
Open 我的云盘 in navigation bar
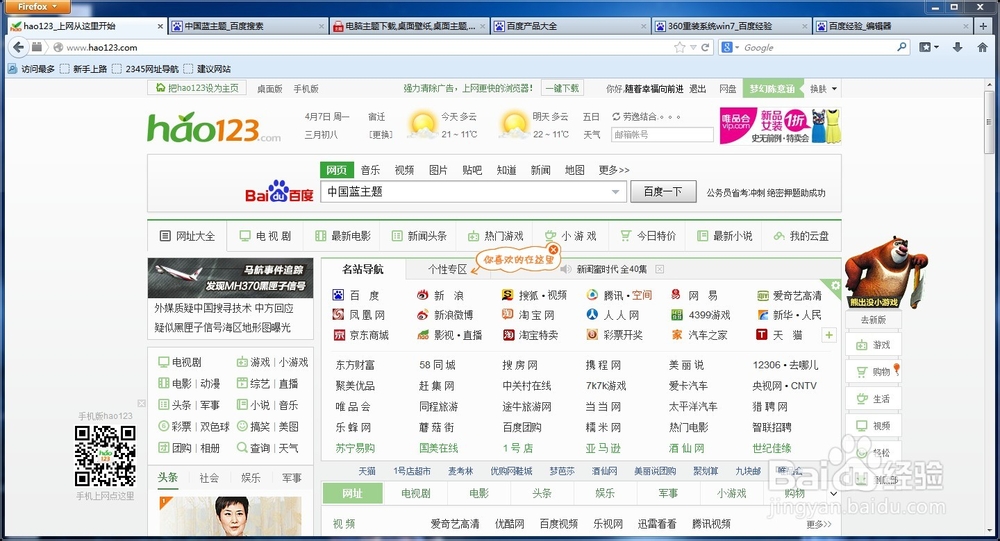click(801, 236)
